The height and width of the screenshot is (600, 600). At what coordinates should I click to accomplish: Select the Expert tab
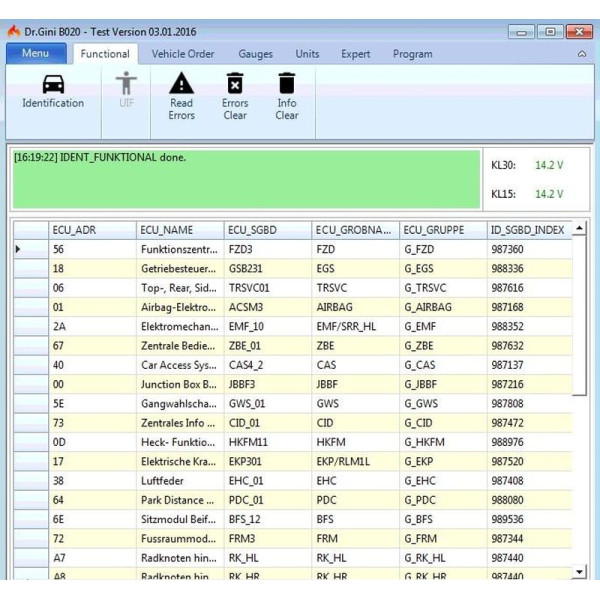pyautogui.click(x=356, y=54)
